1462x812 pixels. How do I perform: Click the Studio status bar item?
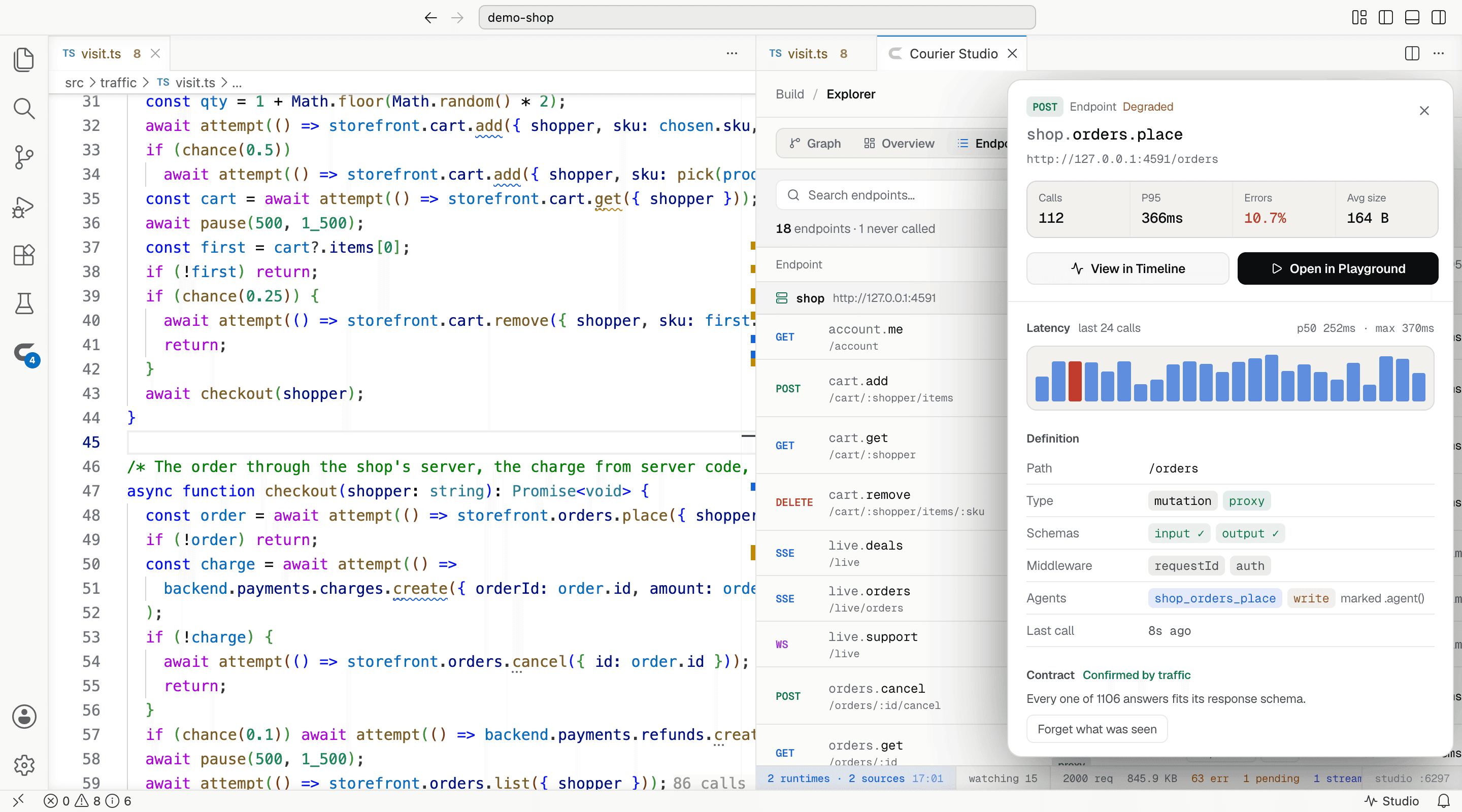click(x=1391, y=801)
